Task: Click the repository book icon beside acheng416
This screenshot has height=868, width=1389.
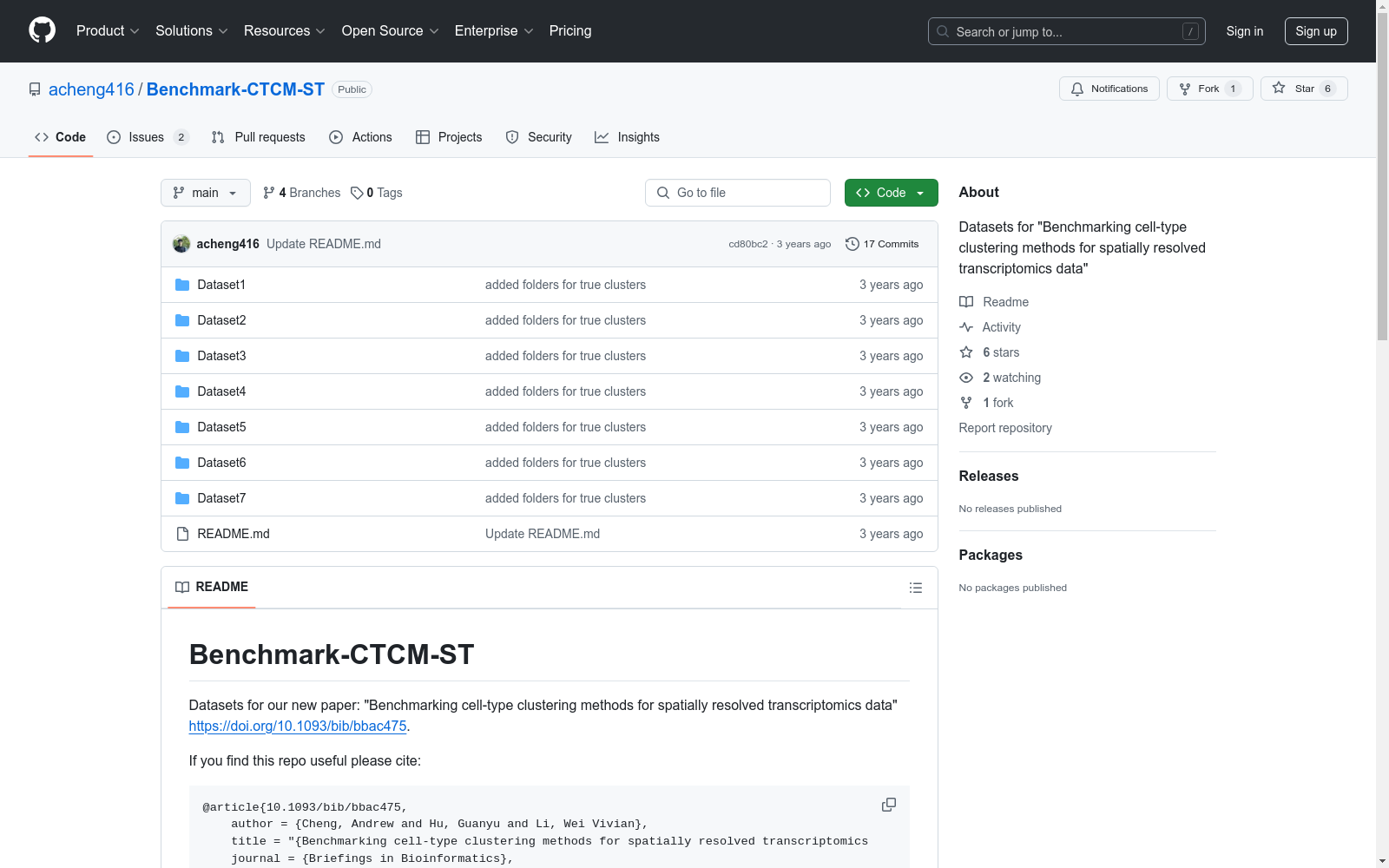Action: 35,89
